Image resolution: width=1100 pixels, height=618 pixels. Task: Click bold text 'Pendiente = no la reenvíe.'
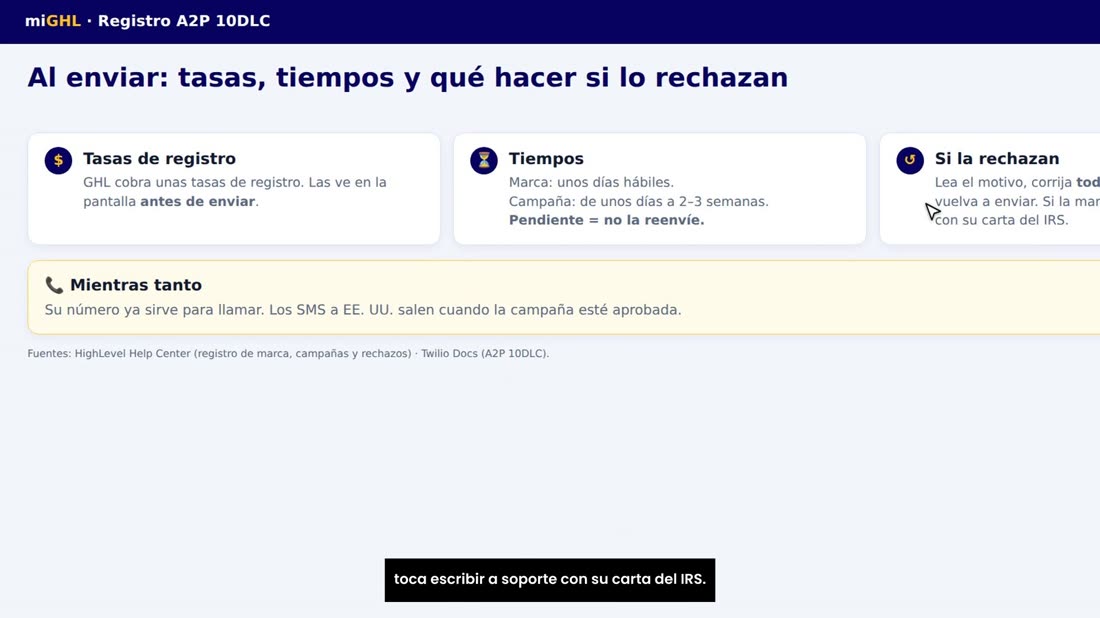pyautogui.click(x=606, y=220)
